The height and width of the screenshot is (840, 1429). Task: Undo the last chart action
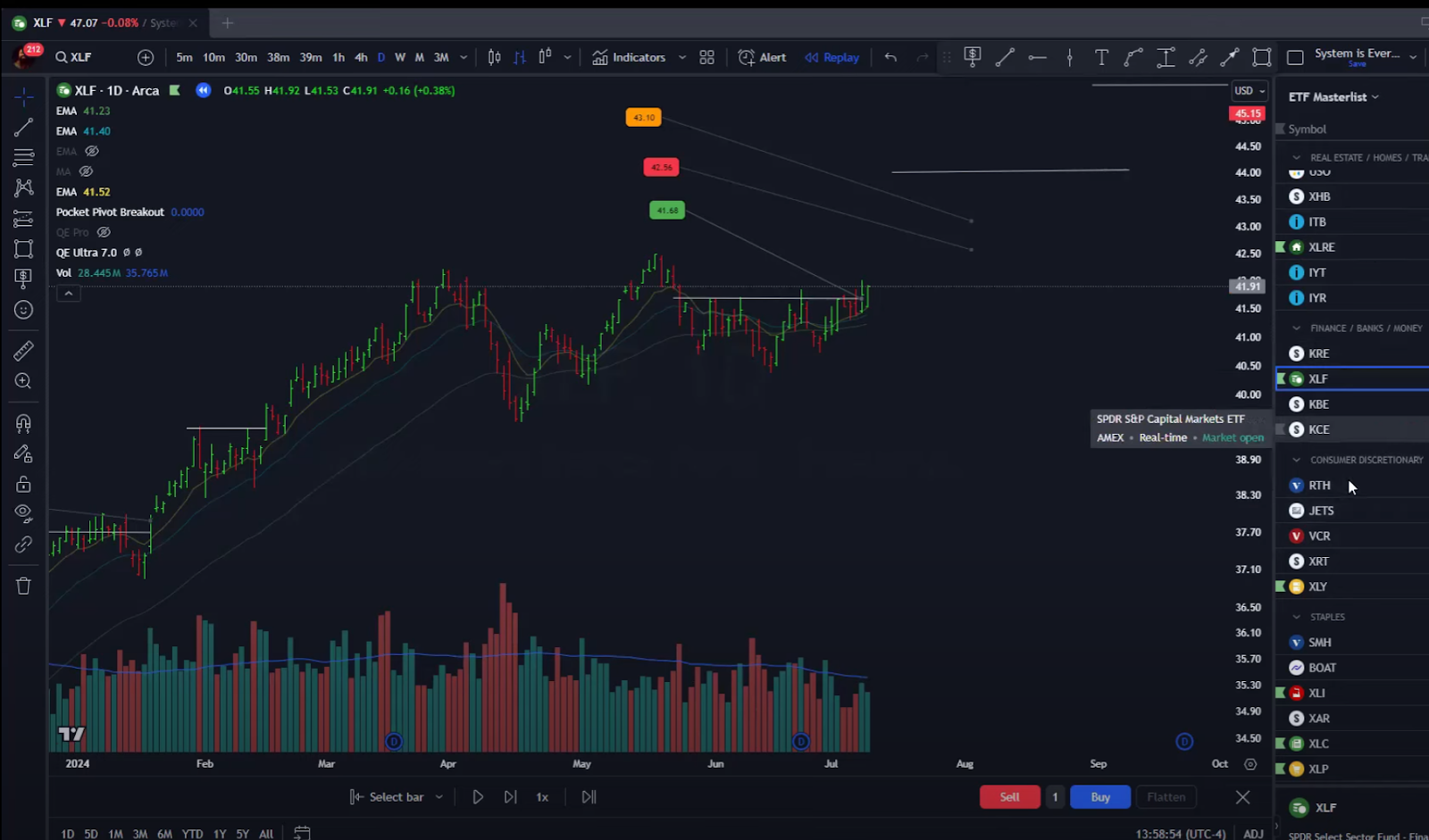tap(890, 57)
